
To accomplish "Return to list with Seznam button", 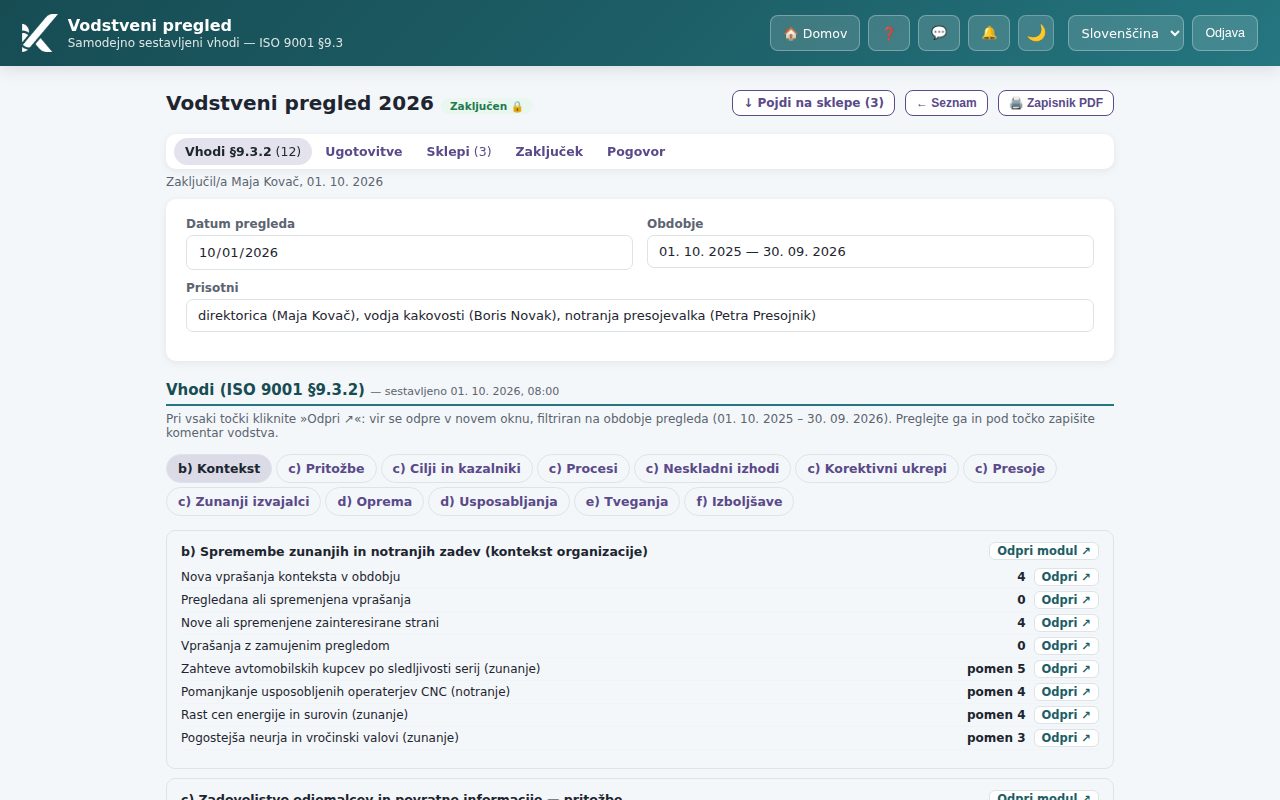I will click(947, 103).
